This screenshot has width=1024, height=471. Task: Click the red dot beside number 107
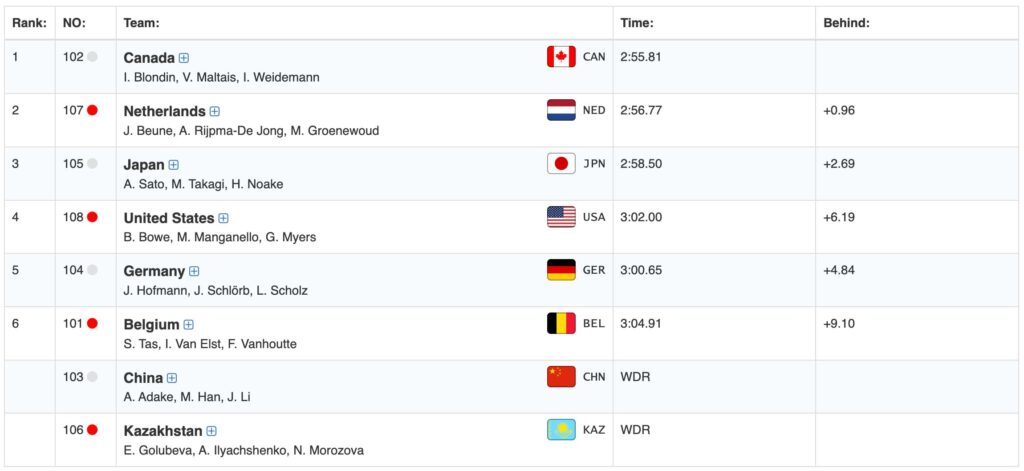tap(93, 111)
